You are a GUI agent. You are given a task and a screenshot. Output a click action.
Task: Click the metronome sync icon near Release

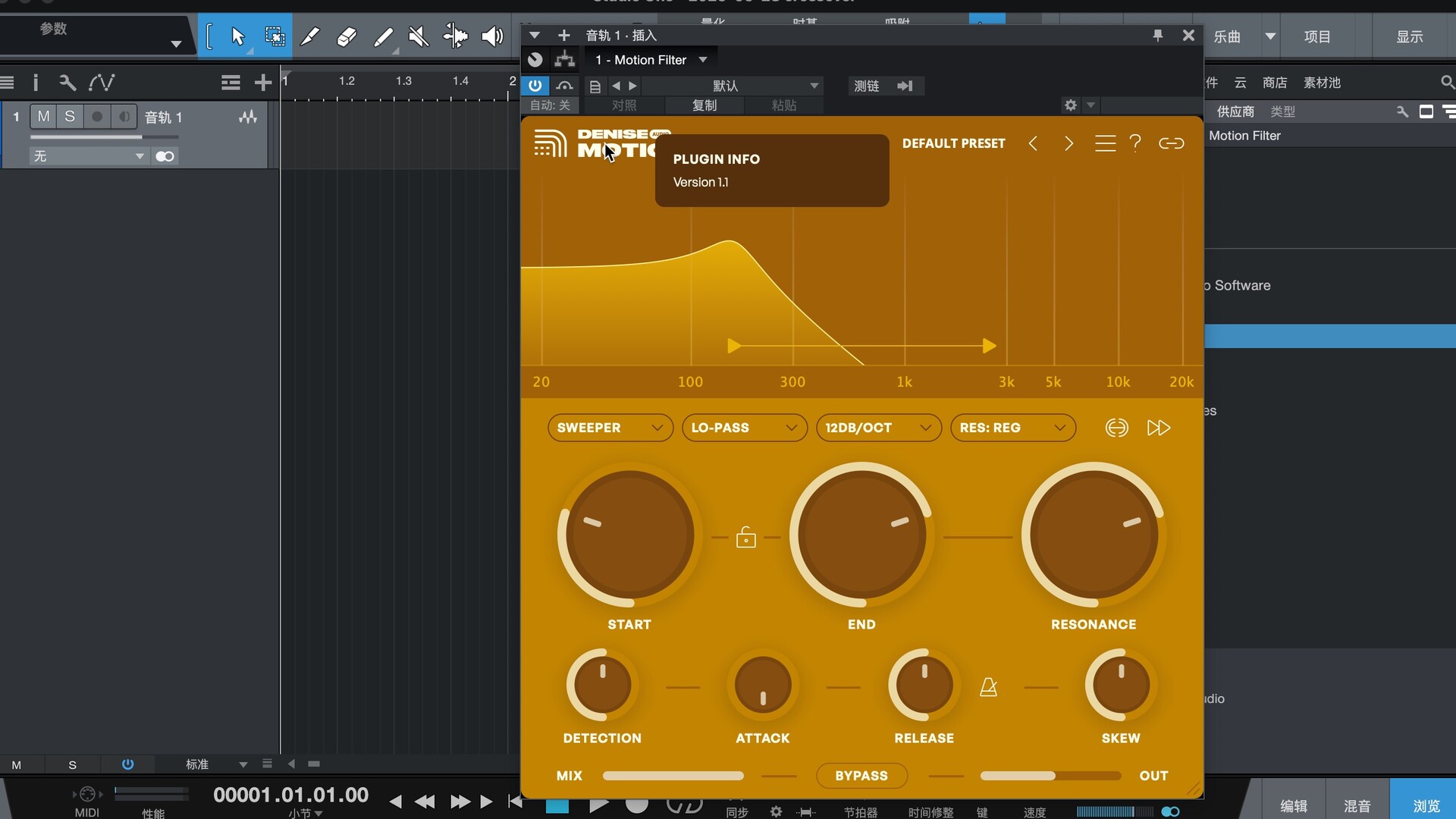pyautogui.click(x=988, y=687)
